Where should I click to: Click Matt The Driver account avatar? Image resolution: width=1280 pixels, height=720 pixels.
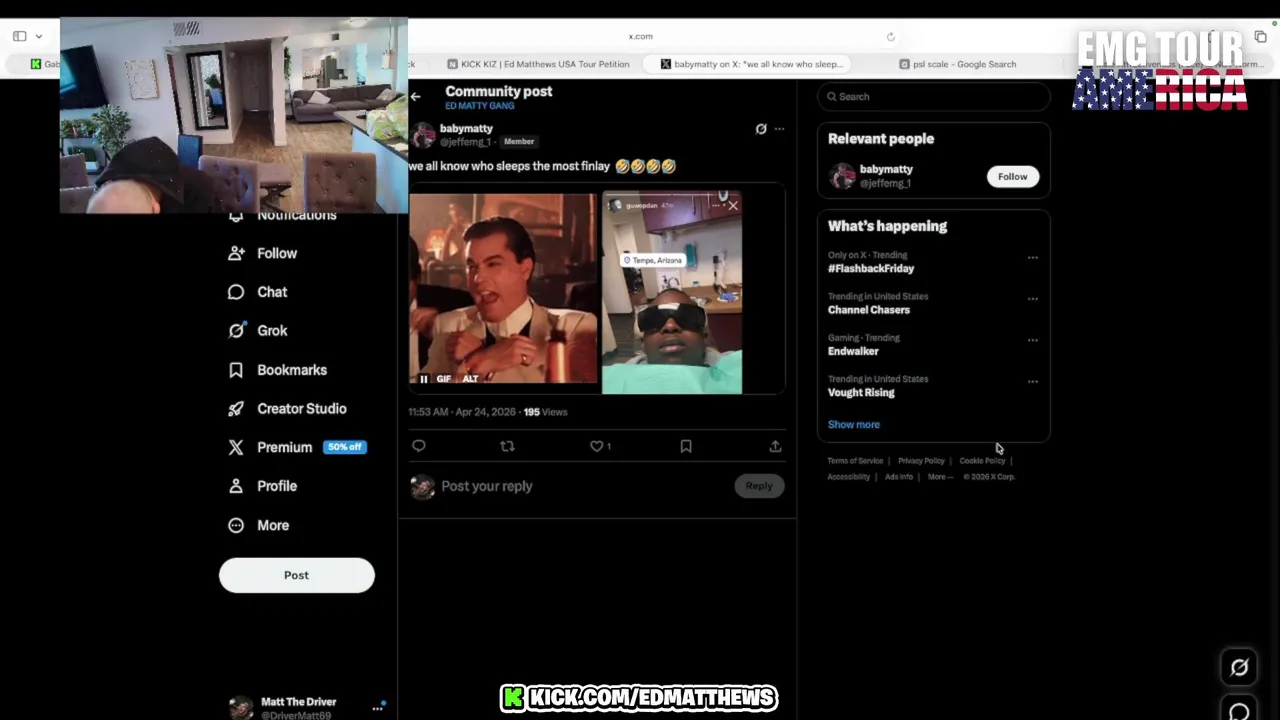point(241,708)
